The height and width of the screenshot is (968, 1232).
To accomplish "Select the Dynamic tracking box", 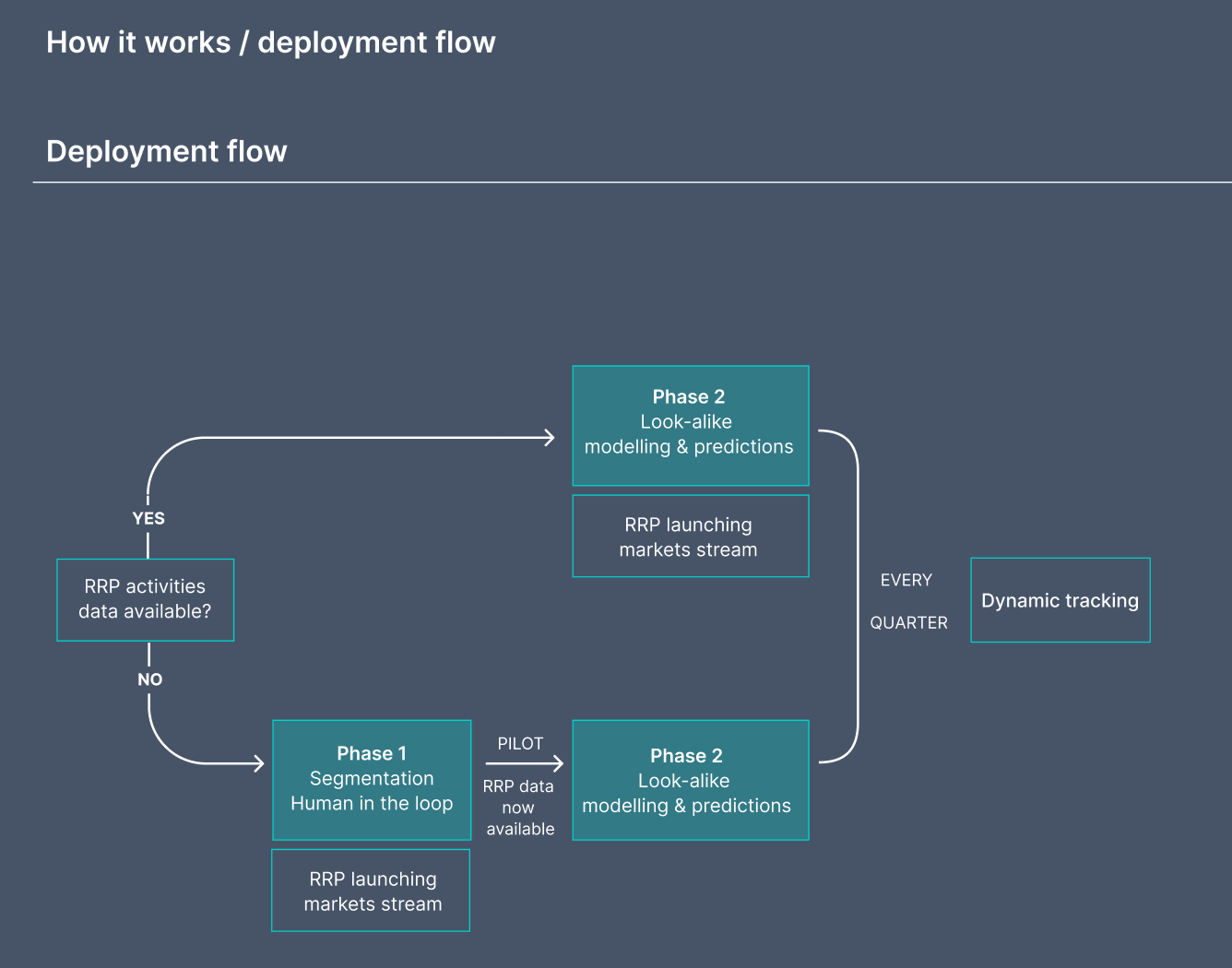I will [1060, 600].
